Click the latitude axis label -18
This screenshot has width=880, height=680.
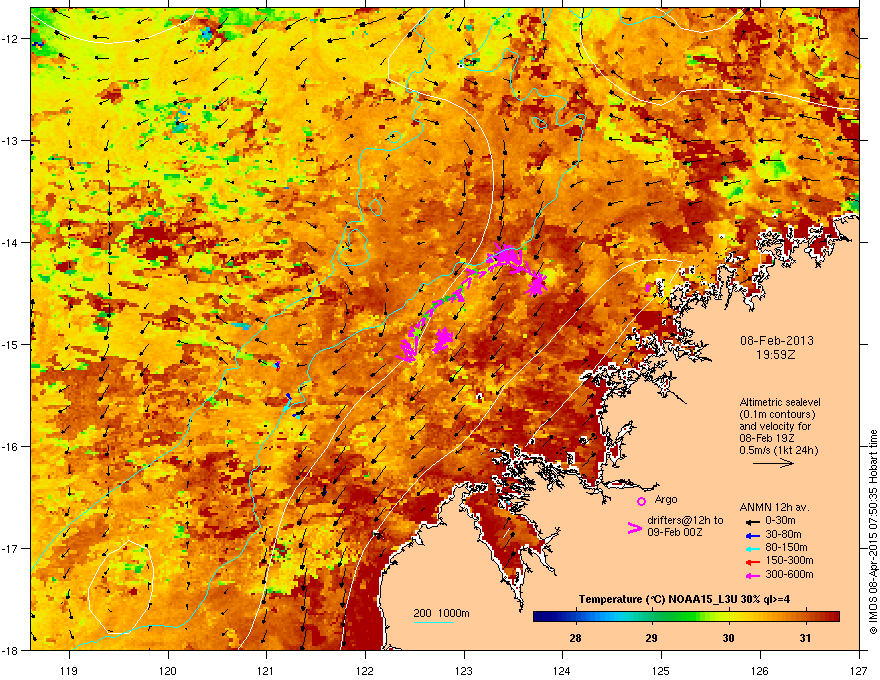tap(11, 650)
